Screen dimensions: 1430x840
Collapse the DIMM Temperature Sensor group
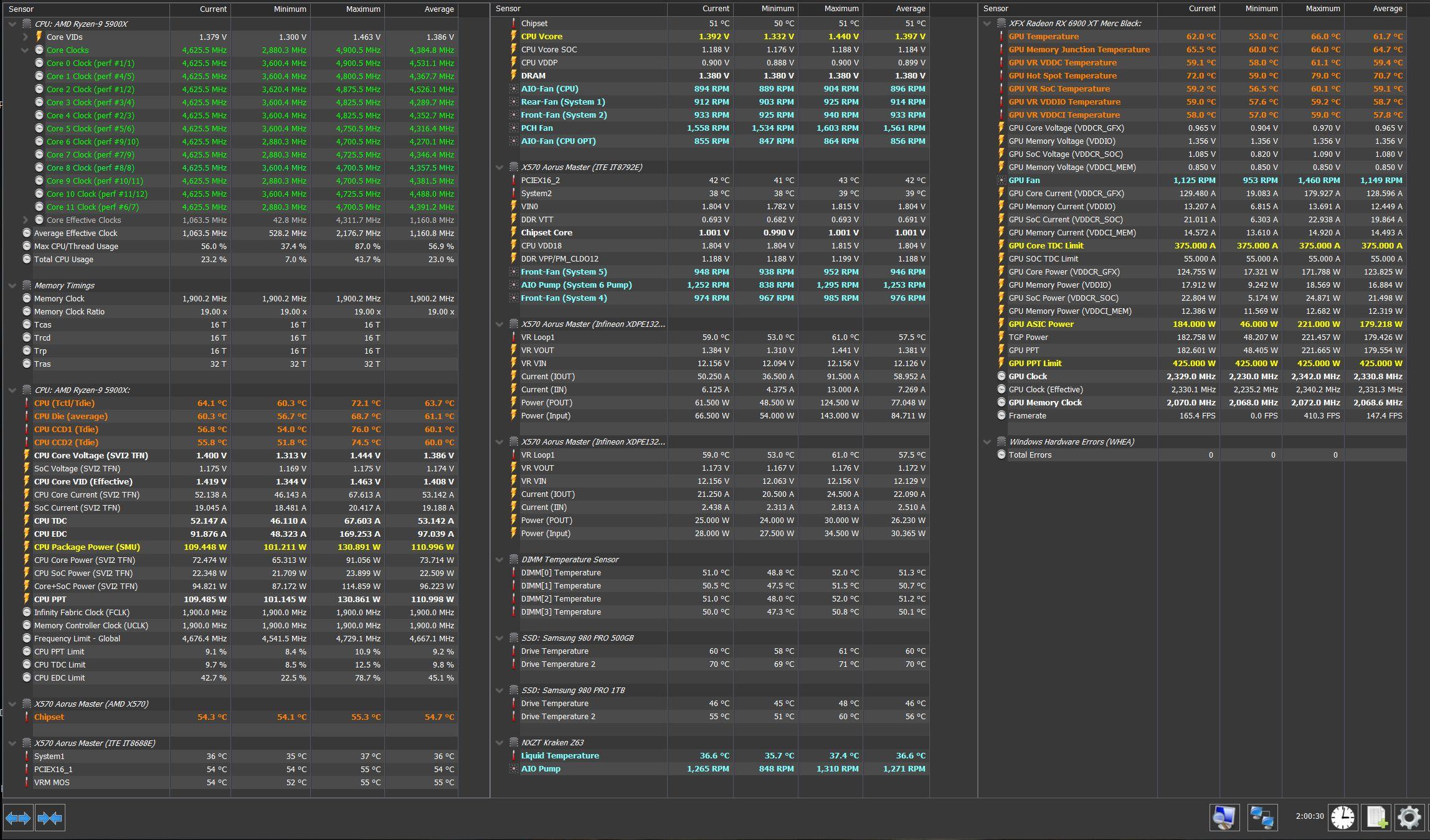(x=500, y=559)
